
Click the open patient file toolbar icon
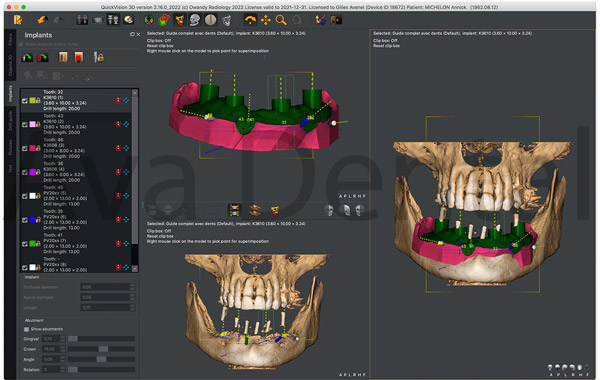coord(18,20)
